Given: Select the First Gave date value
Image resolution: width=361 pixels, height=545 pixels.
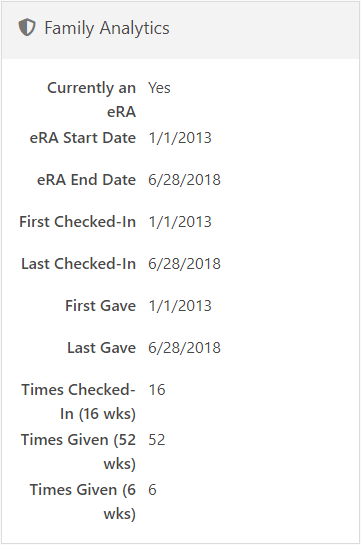Looking at the screenshot, I should [x=180, y=306].
